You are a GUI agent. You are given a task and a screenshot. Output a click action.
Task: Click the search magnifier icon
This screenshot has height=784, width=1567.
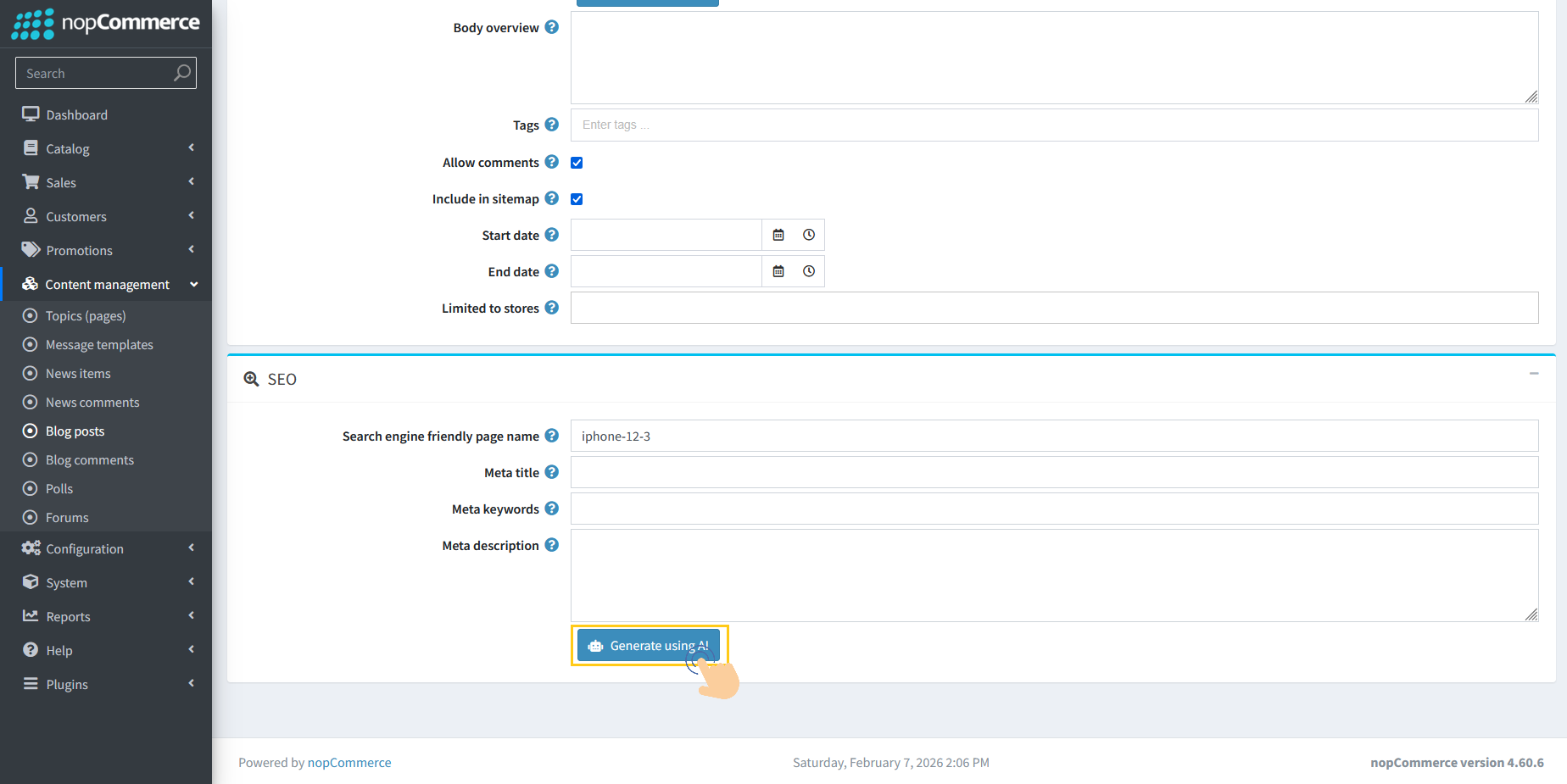tap(181, 73)
